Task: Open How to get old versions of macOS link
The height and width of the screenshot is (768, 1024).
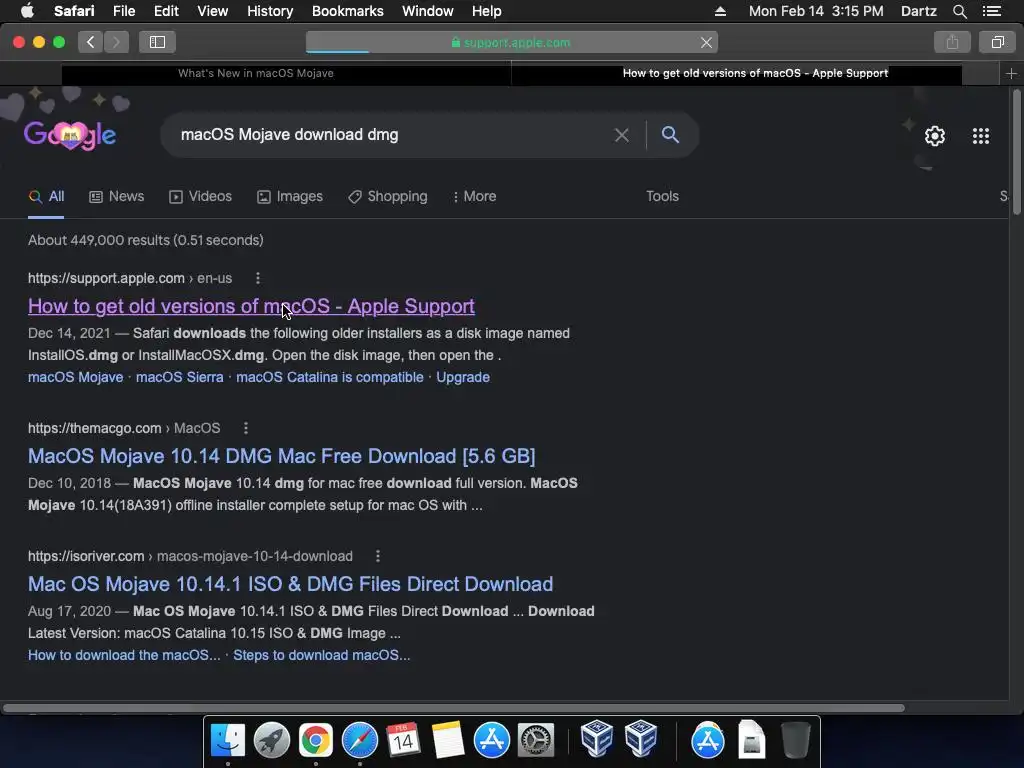Action: [251, 306]
